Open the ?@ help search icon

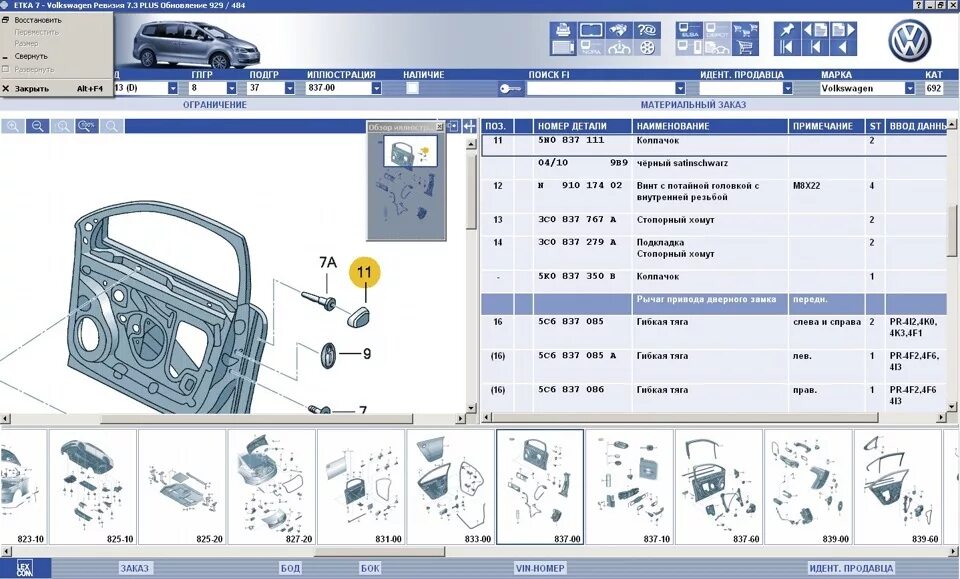coord(645,29)
